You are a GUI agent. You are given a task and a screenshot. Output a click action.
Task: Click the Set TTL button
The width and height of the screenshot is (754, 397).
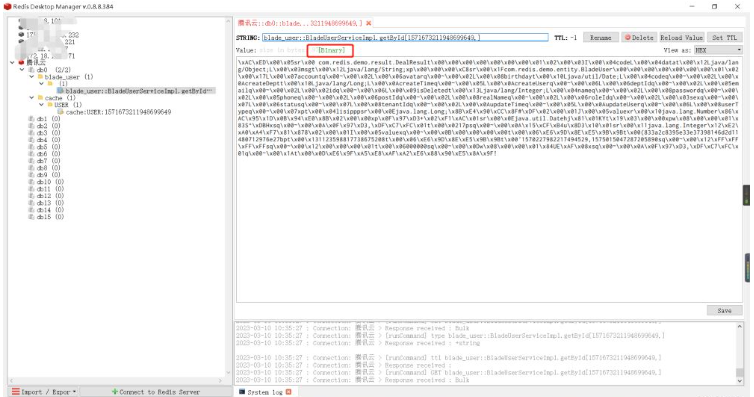tap(724, 37)
